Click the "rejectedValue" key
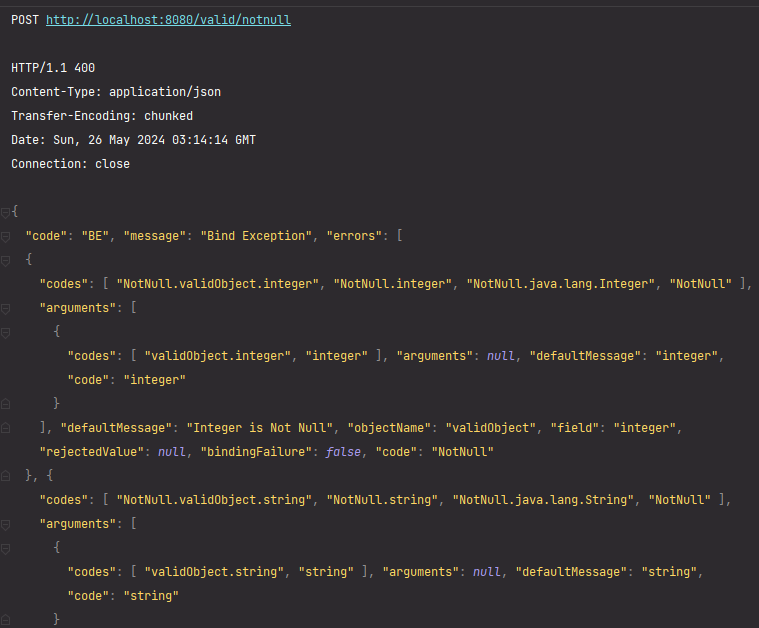This screenshot has width=759, height=628. pyautogui.click(x=92, y=452)
